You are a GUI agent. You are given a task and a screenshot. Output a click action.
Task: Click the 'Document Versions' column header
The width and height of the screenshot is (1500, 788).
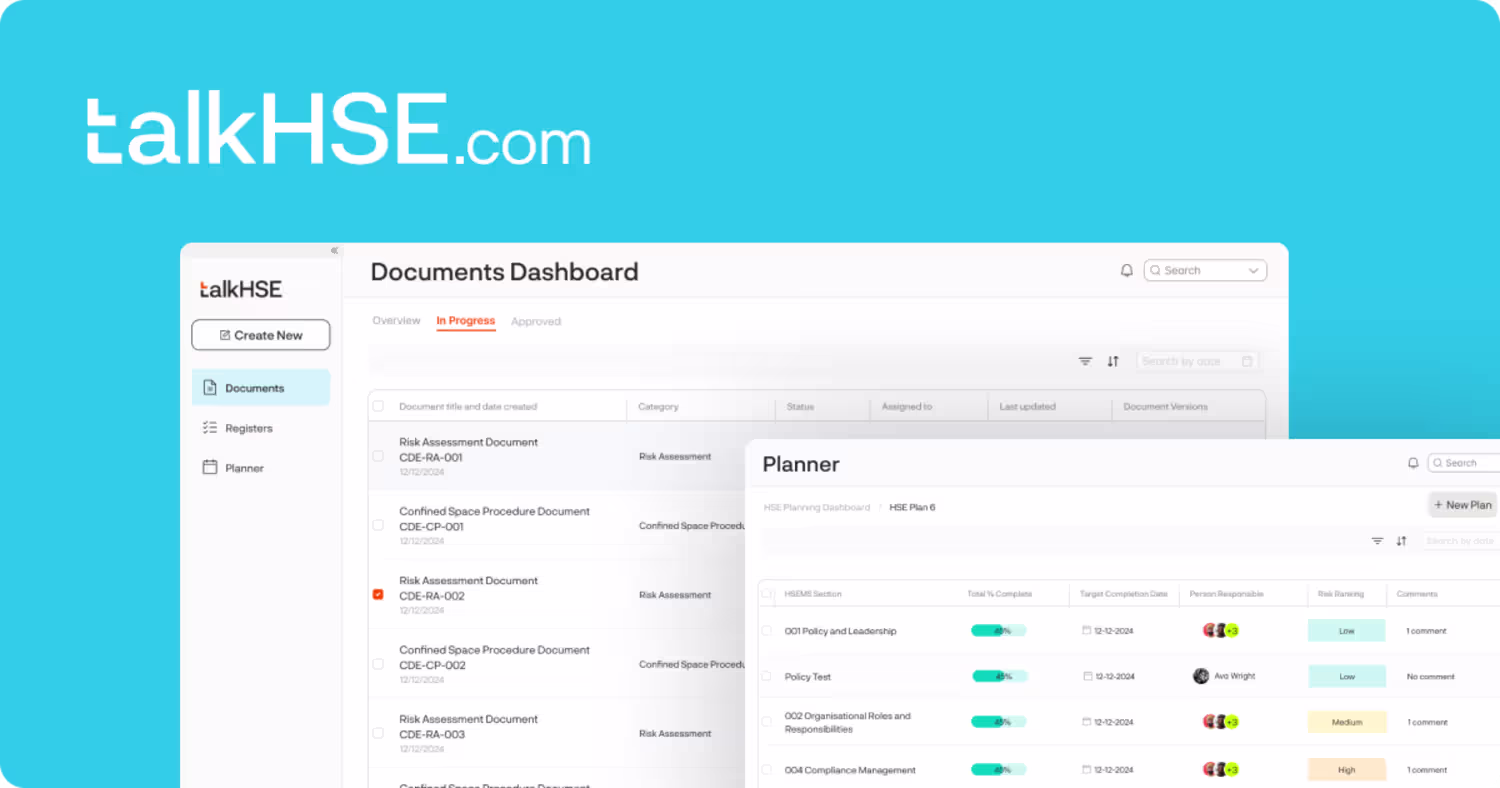click(1165, 407)
